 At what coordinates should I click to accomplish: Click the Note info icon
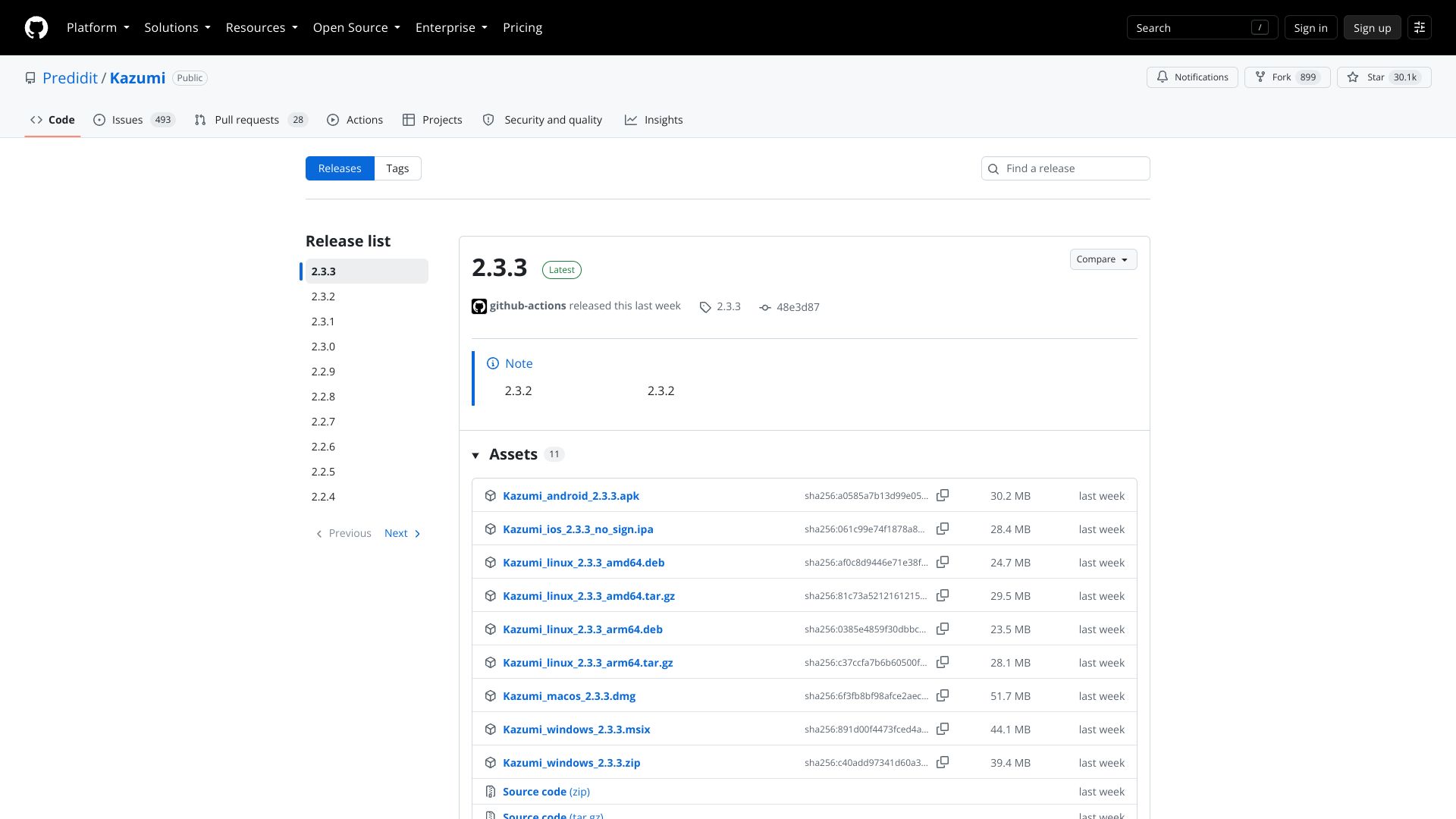coord(493,363)
